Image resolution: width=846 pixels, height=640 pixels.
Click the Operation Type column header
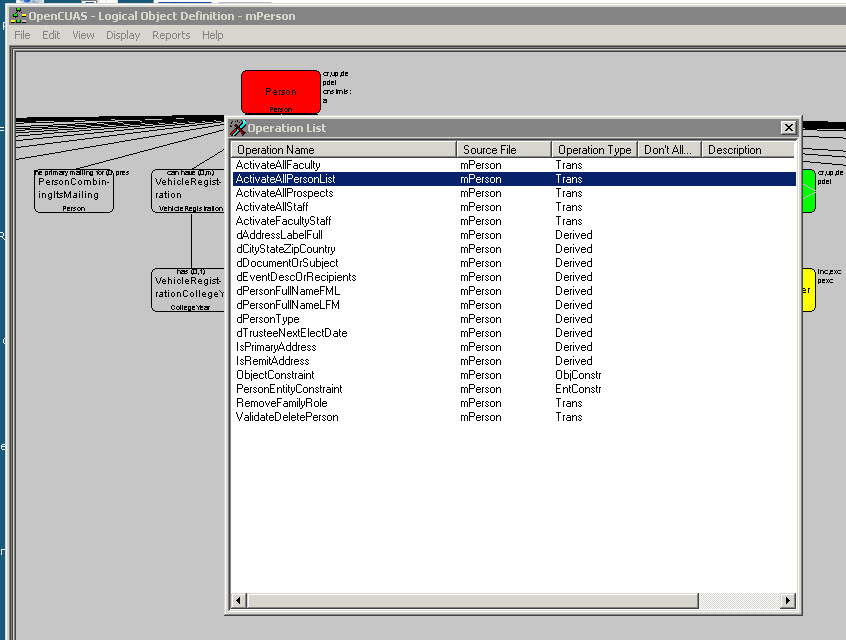pos(594,150)
